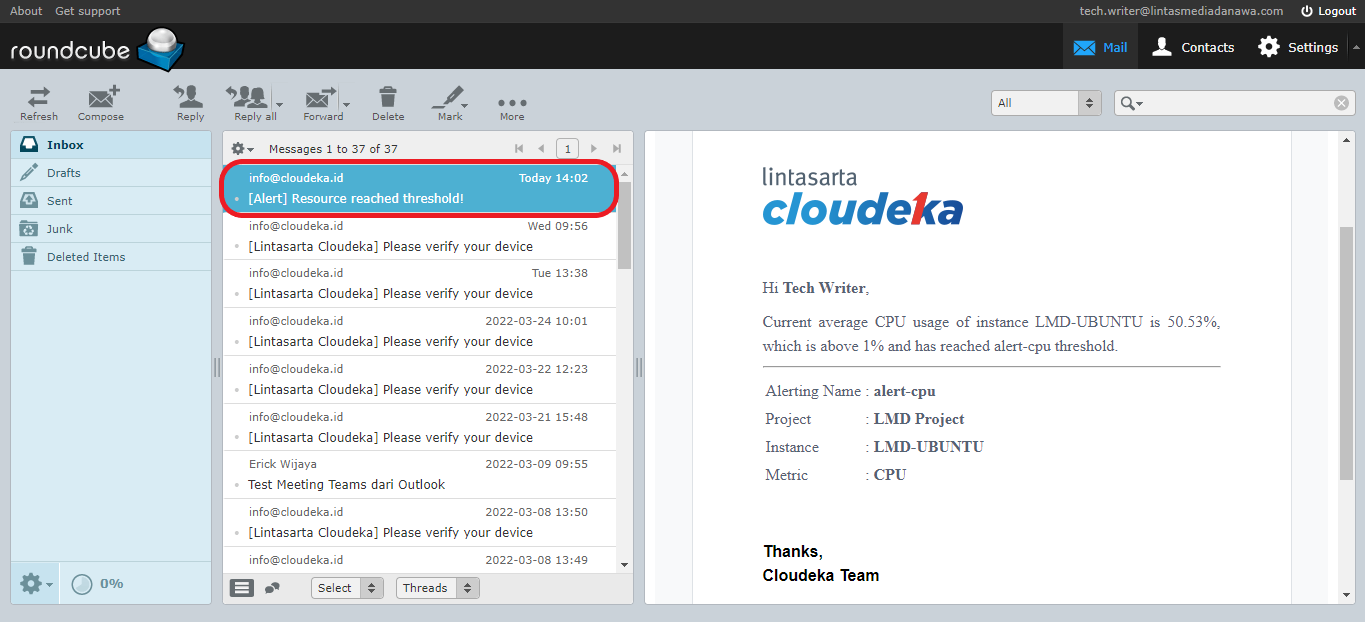
Task: Switch to list view mode
Action: point(242,588)
